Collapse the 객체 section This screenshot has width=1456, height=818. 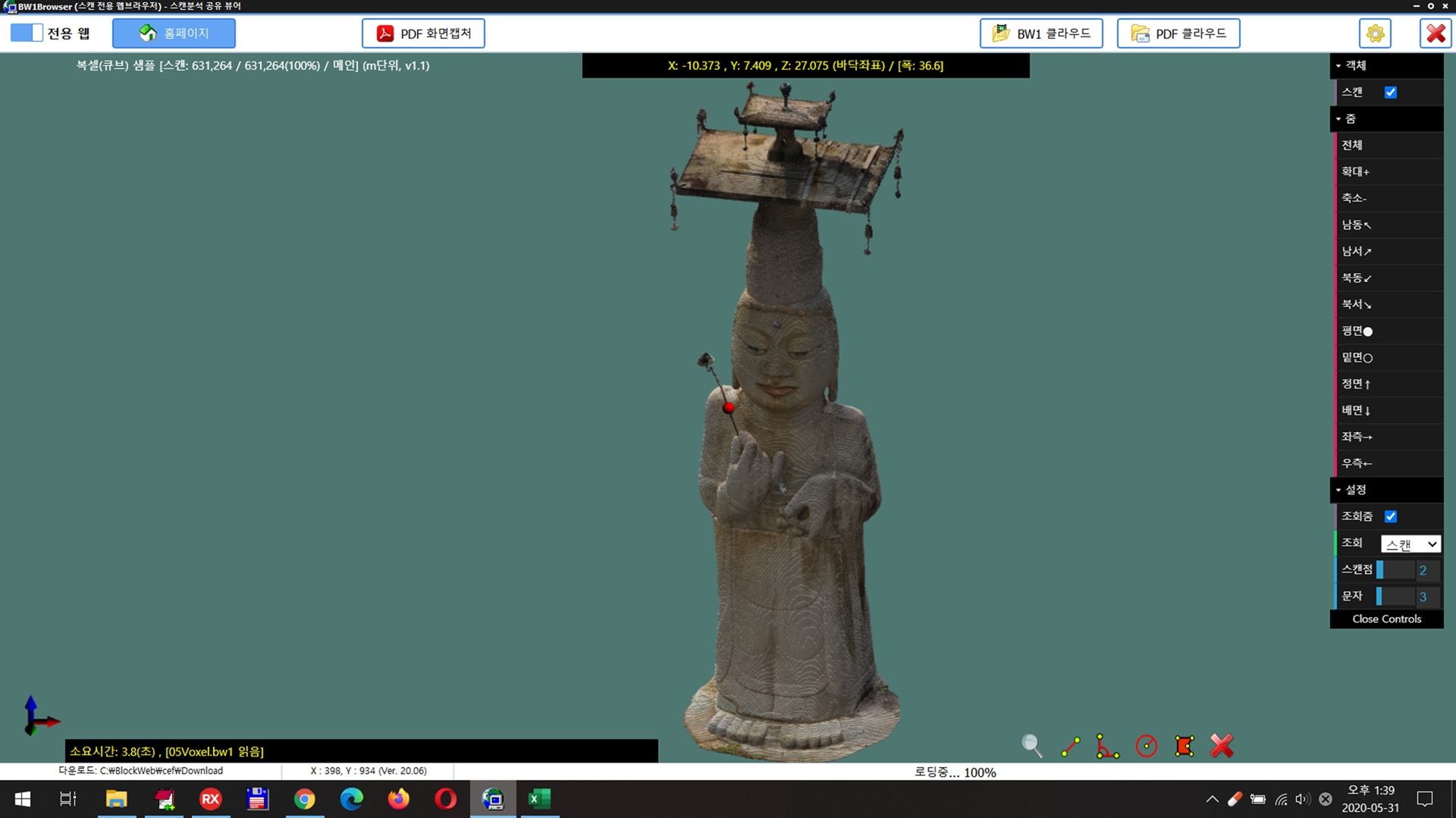(x=1355, y=66)
